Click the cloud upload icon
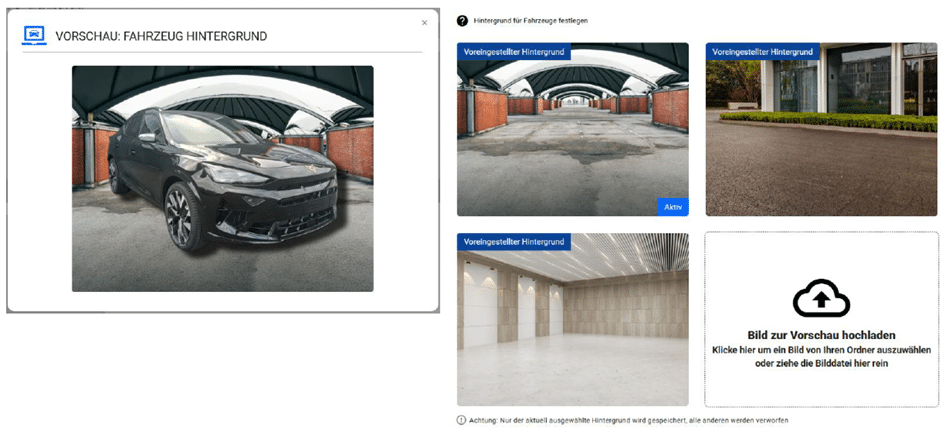The width and height of the screenshot is (949, 434). tap(821, 297)
